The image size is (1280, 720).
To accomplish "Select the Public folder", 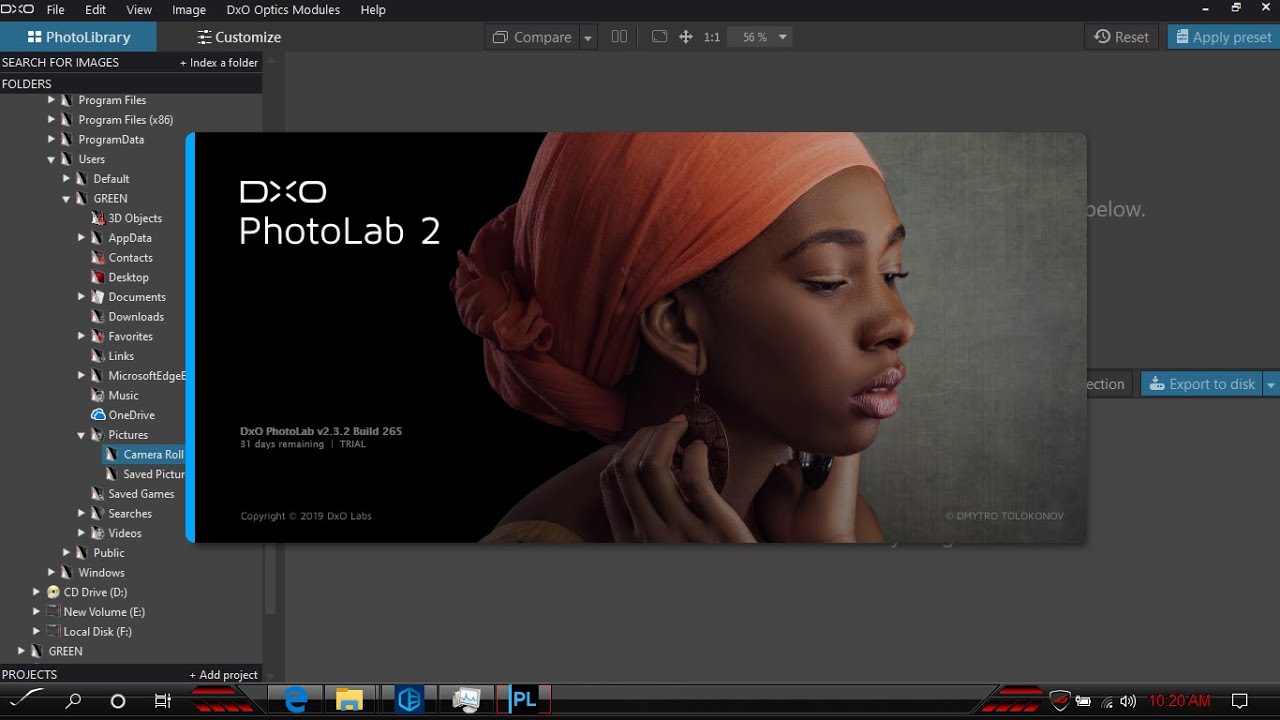I will click(x=109, y=553).
